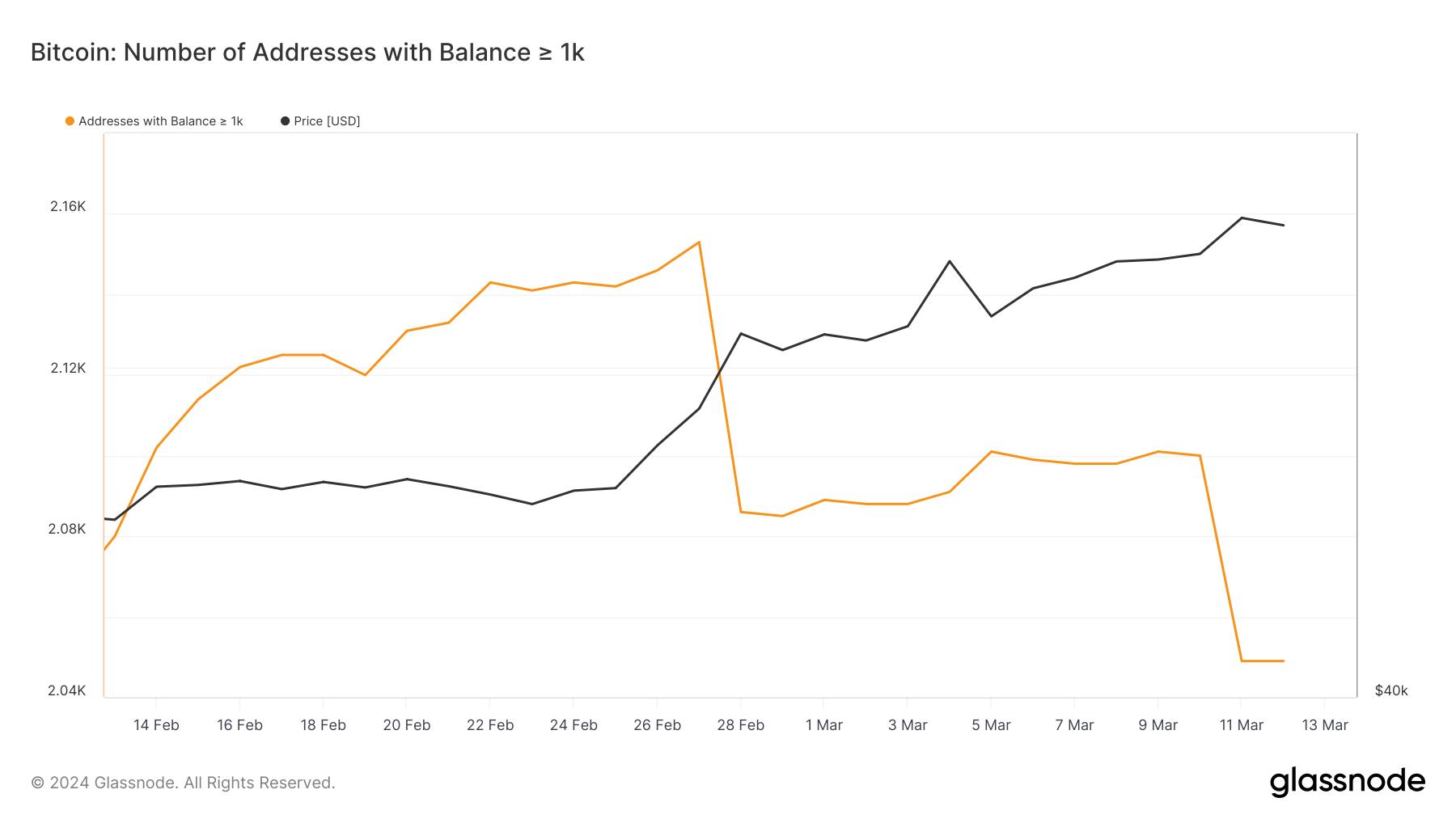Select the 14 Feb x-axis label
The height and width of the screenshot is (819, 1456).
pos(156,725)
